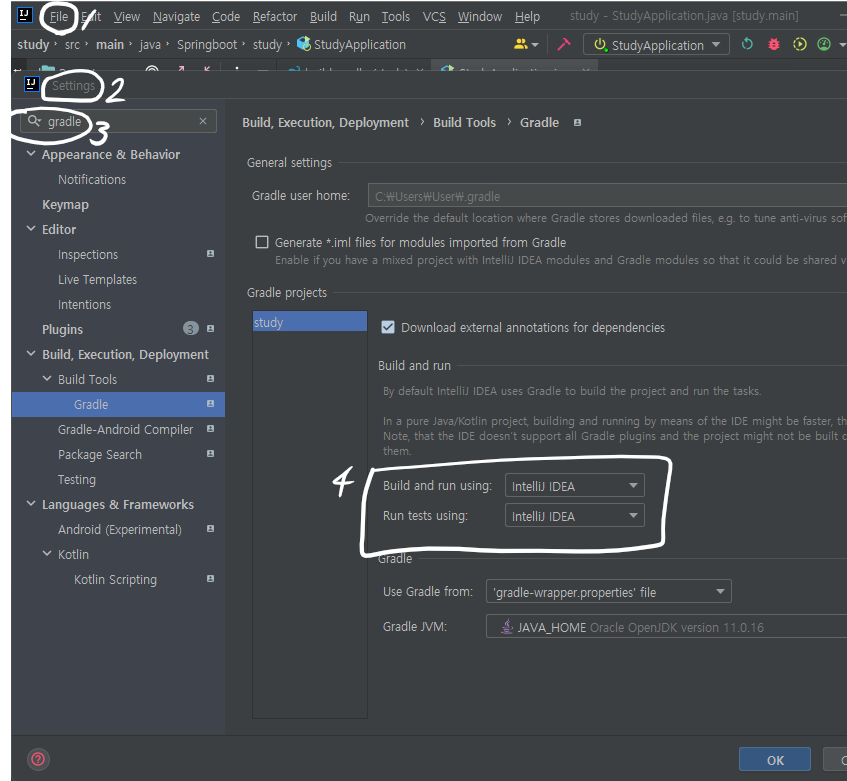Click StudyApplication class icon in breadcrumb

tap(304, 44)
